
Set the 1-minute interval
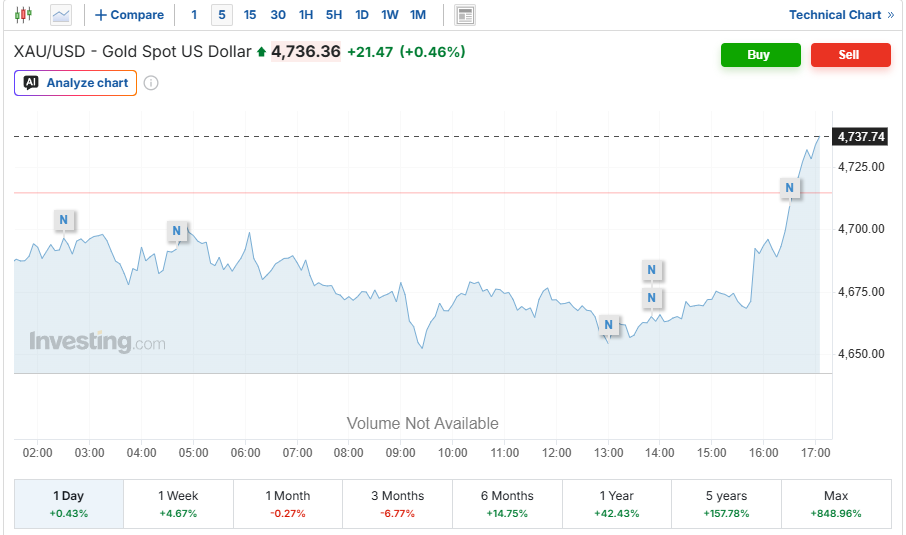pos(194,15)
